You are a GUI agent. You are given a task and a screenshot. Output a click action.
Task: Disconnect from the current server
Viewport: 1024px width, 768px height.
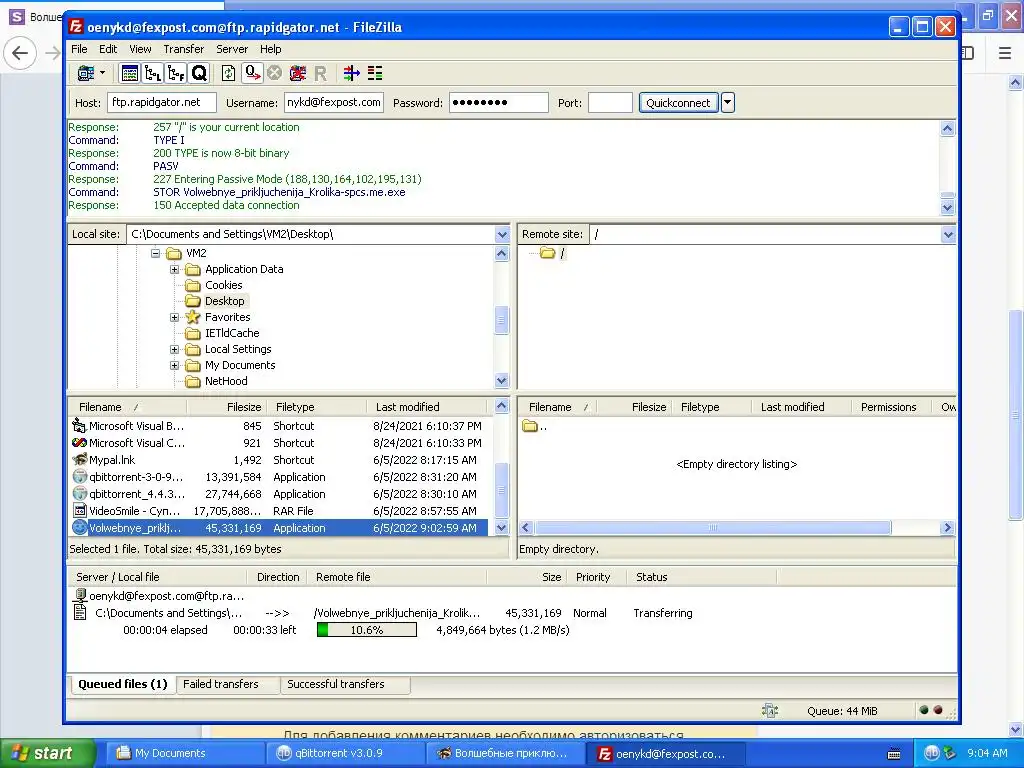click(x=298, y=73)
